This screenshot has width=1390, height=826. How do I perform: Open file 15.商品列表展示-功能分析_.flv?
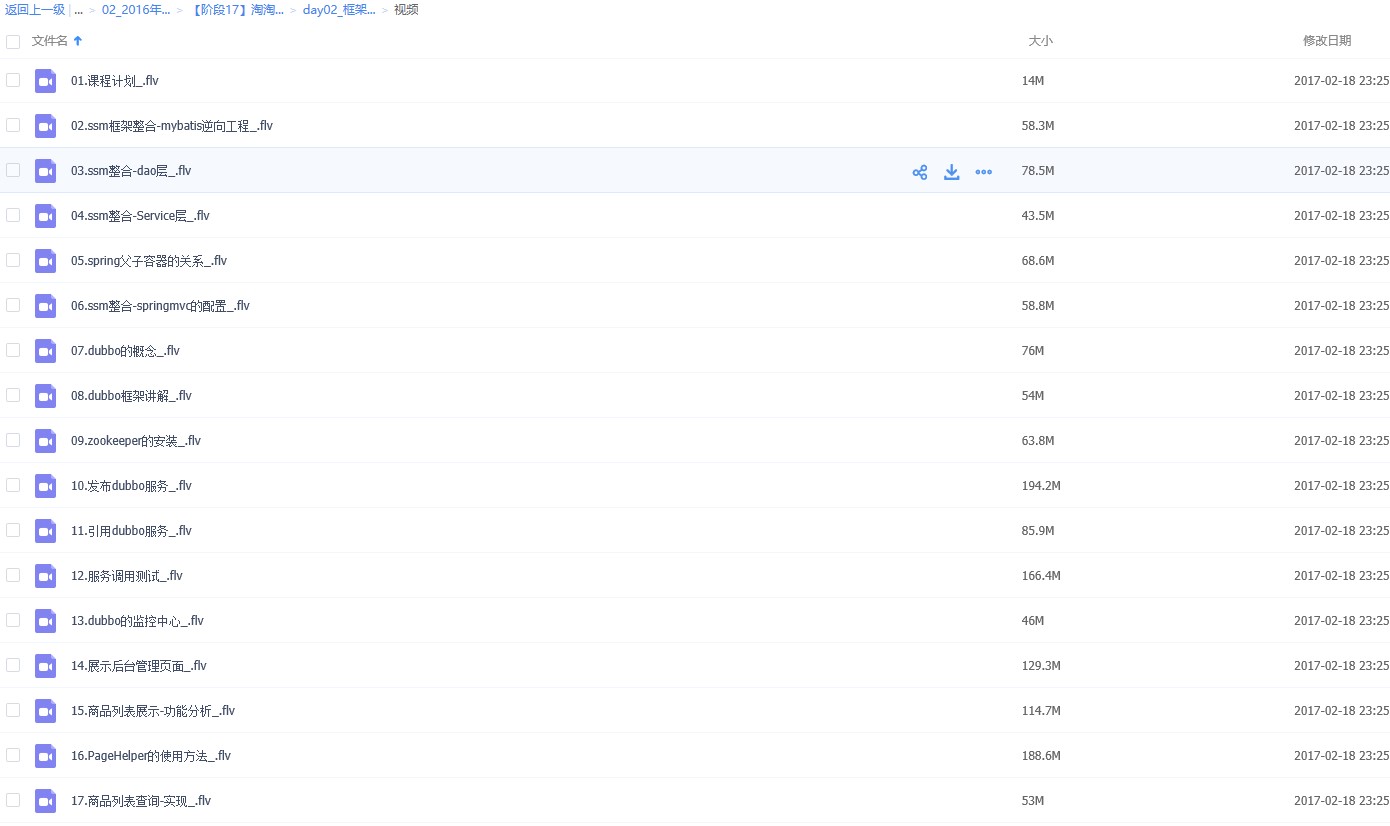[153, 711]
